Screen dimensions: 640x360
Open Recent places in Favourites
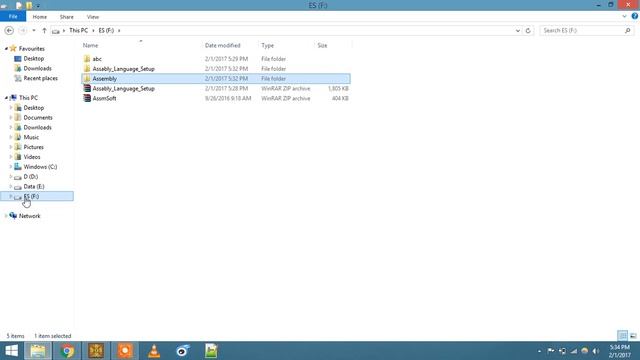[x=40, y=78]
